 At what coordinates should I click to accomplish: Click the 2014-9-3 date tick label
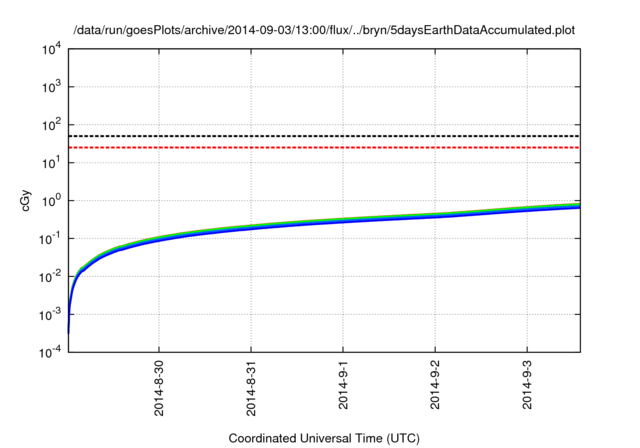[527, 384]
